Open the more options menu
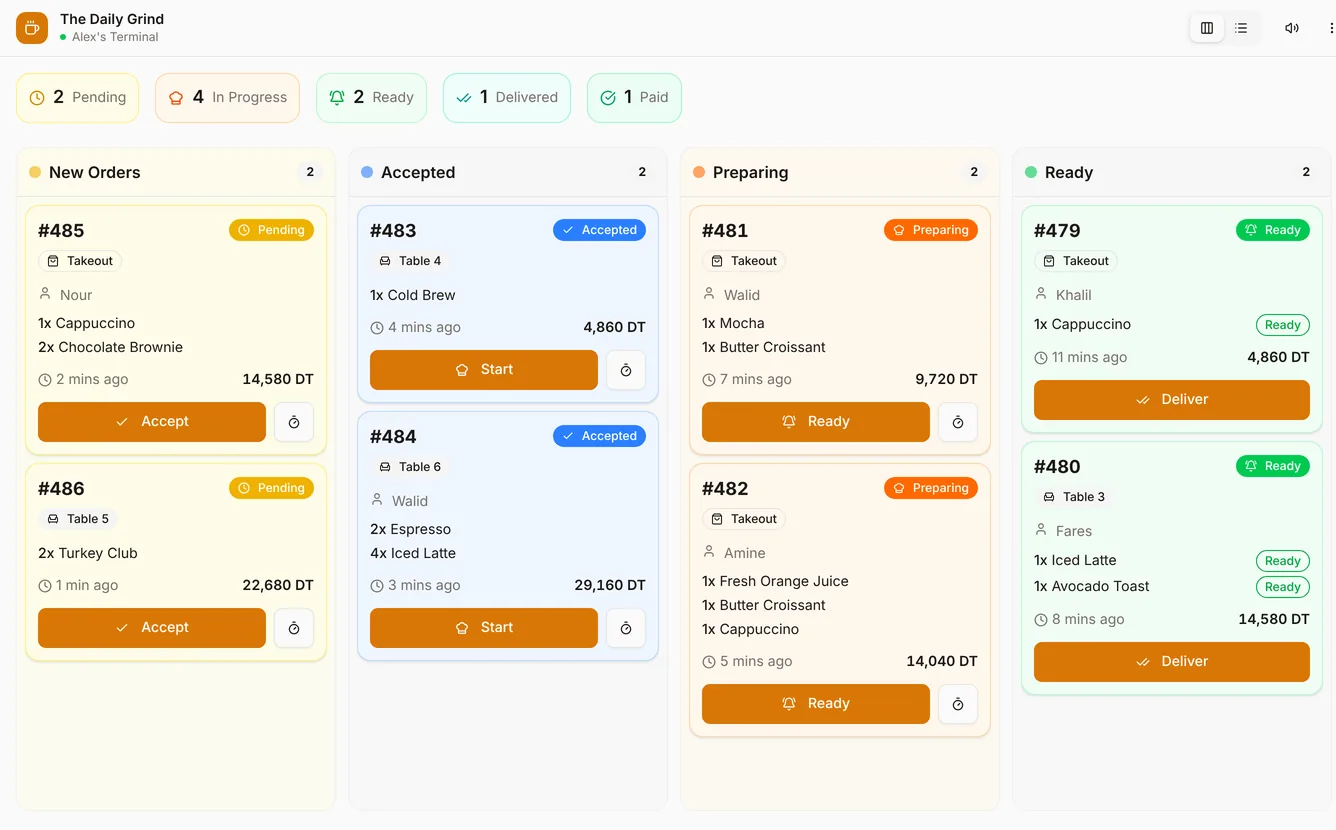Image resolution: width=1336 pixels, height=830 pixels. pyautogui.click(x=1330, y=28)
